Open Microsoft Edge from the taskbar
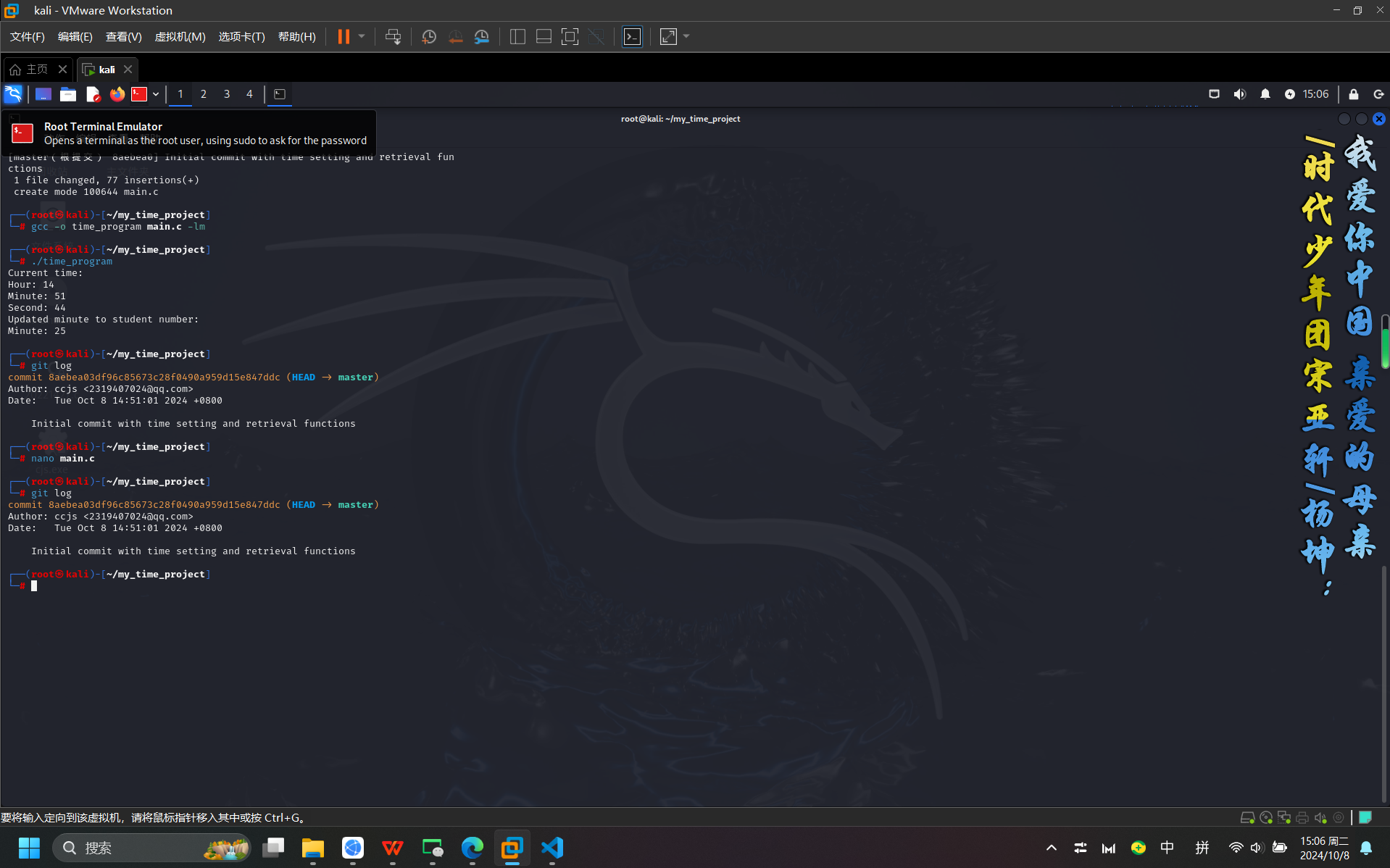The width and height of the screenshot is (1390, 868). point(473,848)
